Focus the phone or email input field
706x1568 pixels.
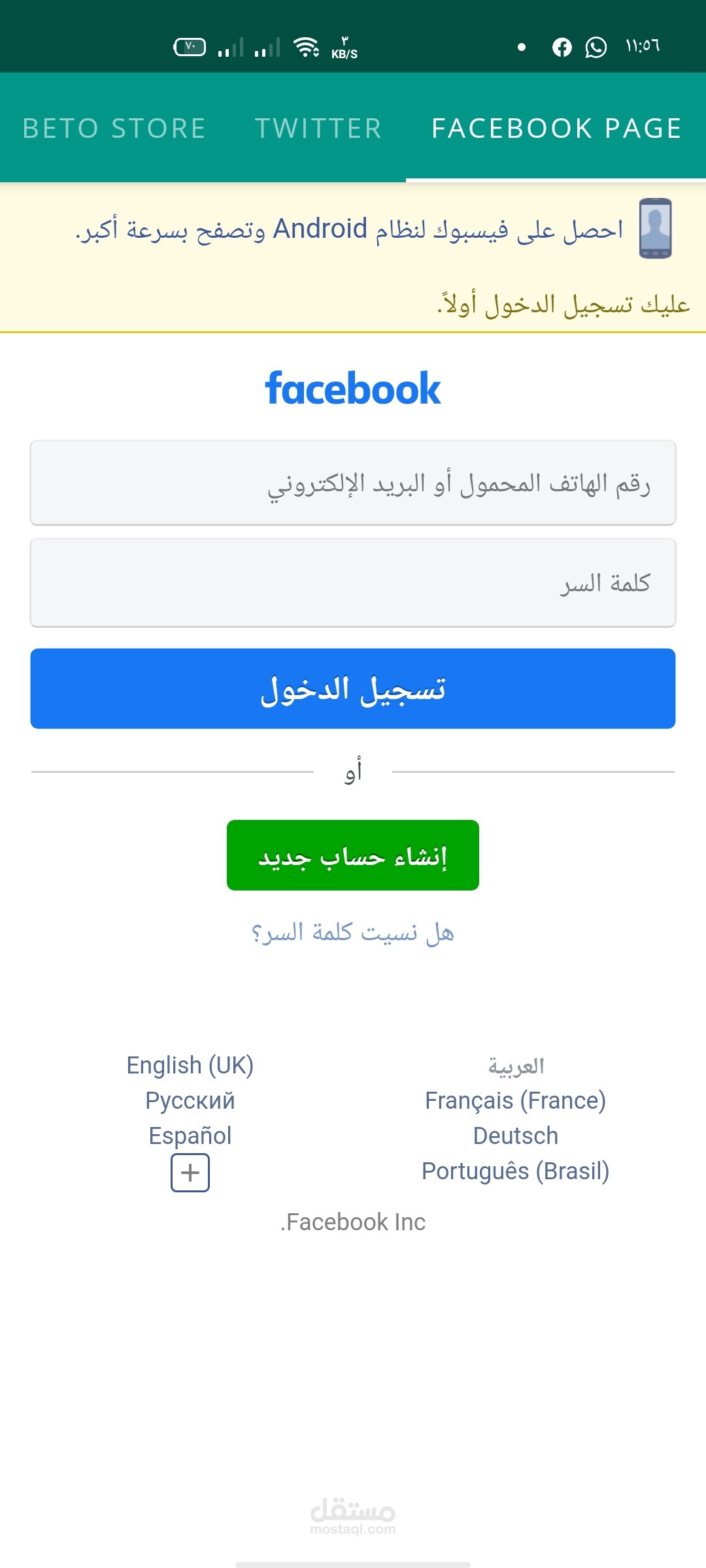(353, 483)
